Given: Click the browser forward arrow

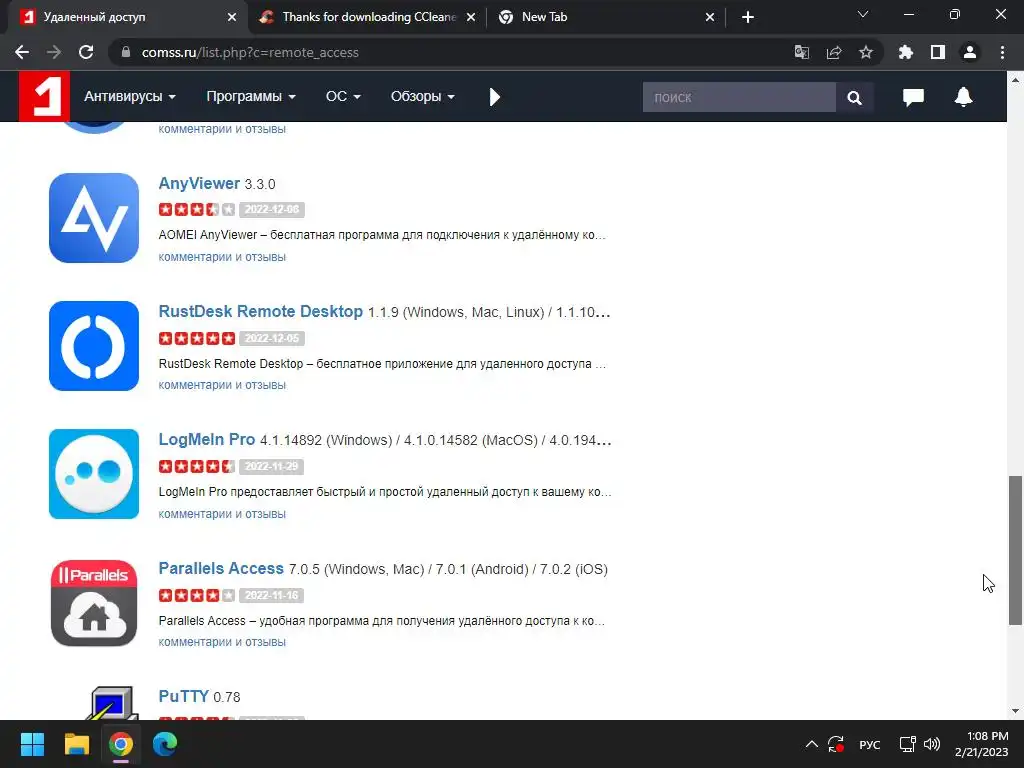Looking at the screenshot, I should coord(54,52).
